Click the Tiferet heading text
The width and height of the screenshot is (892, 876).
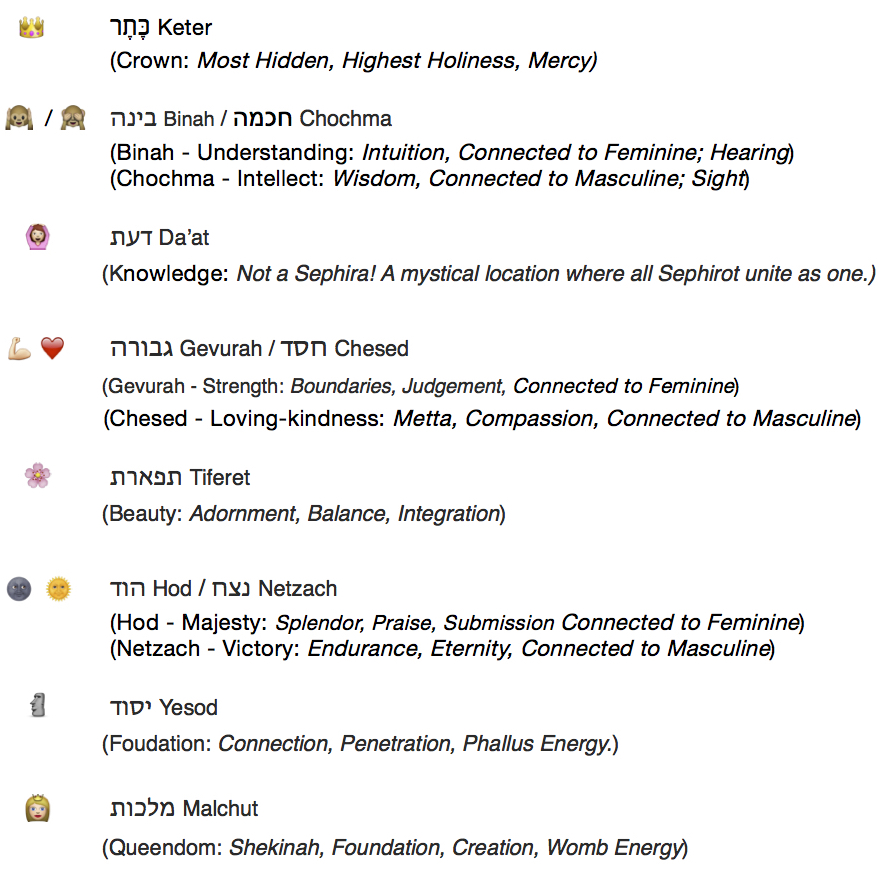[x=180, y=477]
